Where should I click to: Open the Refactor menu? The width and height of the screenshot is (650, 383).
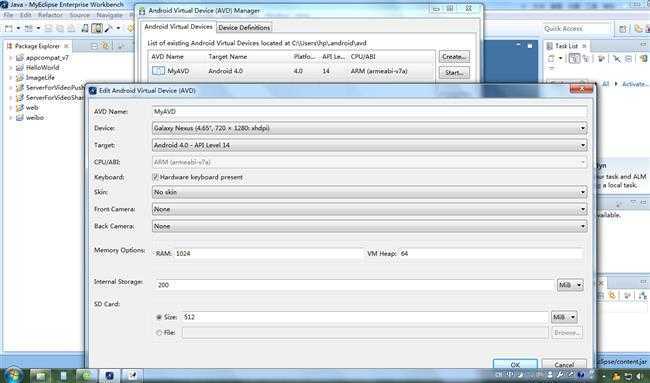pos(50,15)
